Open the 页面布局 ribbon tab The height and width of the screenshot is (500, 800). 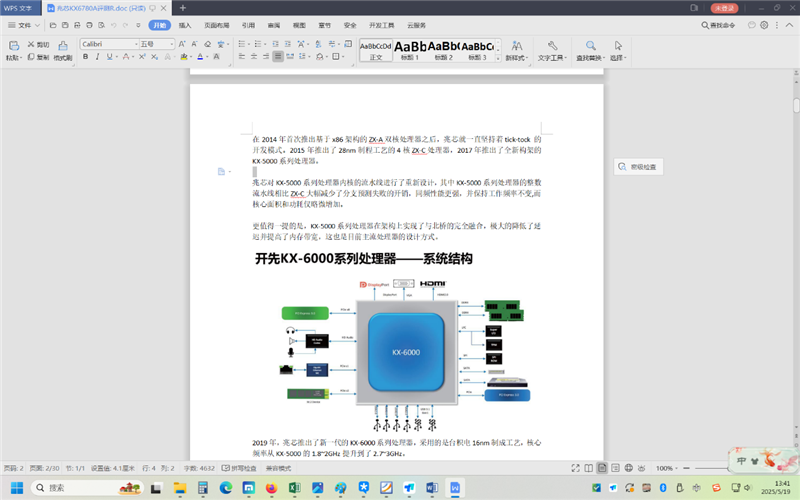(216, 25)
